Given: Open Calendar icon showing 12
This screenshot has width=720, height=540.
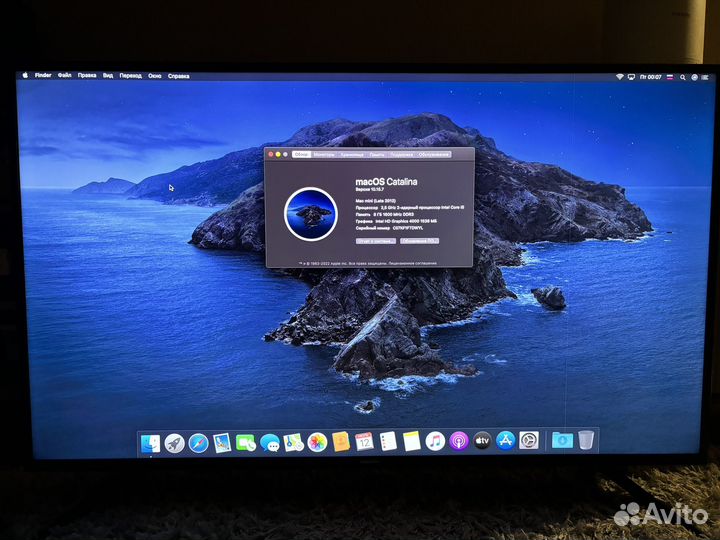Looking at the screenshot, I should tap(364, 442).
